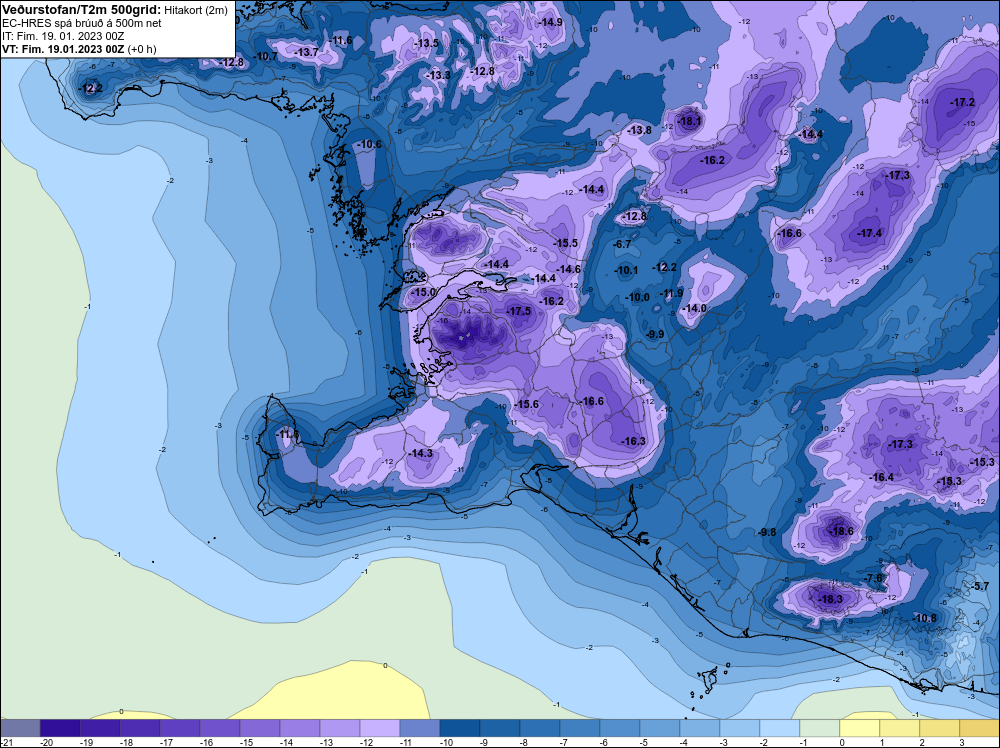The width and height of the screenshot is (1000, 748).
Task: Click the -15.6 temperature value on the map
Action: pos(527,404)
